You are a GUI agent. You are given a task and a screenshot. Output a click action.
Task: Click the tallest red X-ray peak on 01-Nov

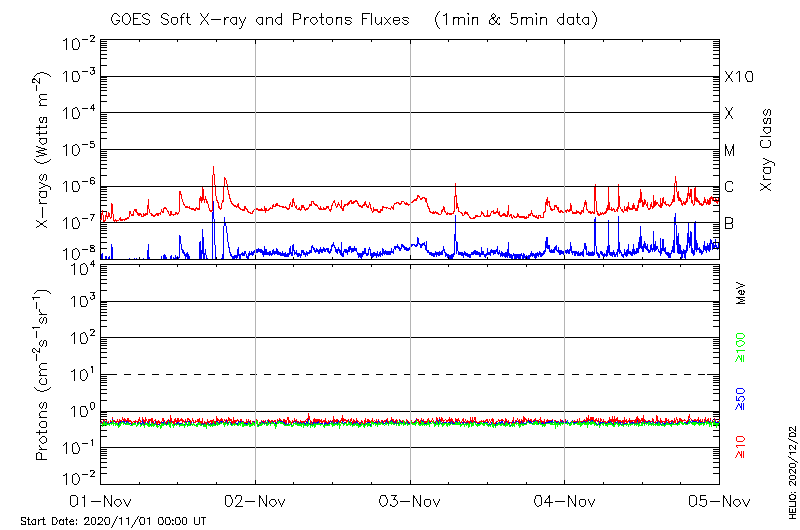click(x=213, y=169)
